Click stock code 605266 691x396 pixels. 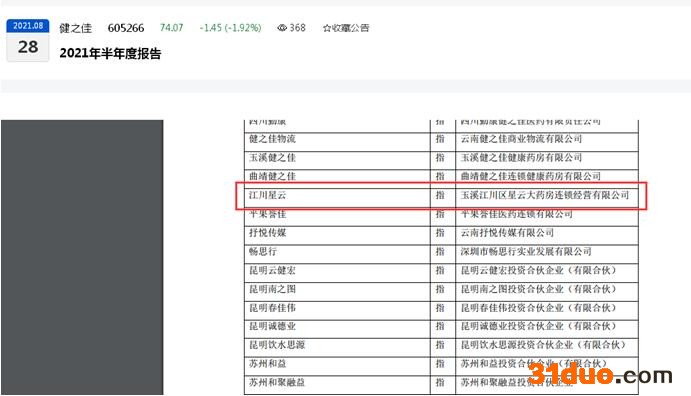126,28
